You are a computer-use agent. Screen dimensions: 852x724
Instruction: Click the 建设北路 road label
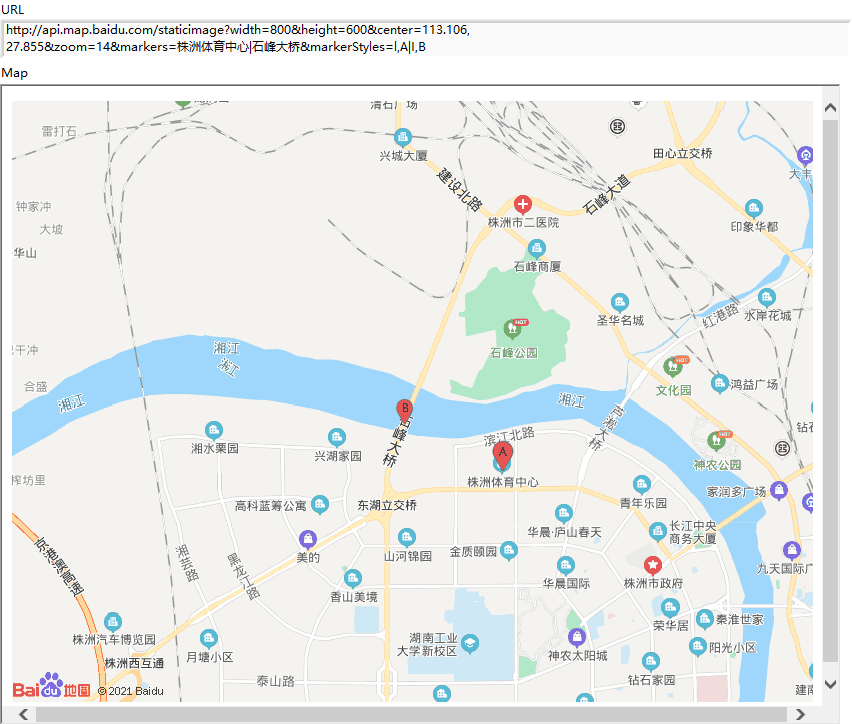pos(460,189)
